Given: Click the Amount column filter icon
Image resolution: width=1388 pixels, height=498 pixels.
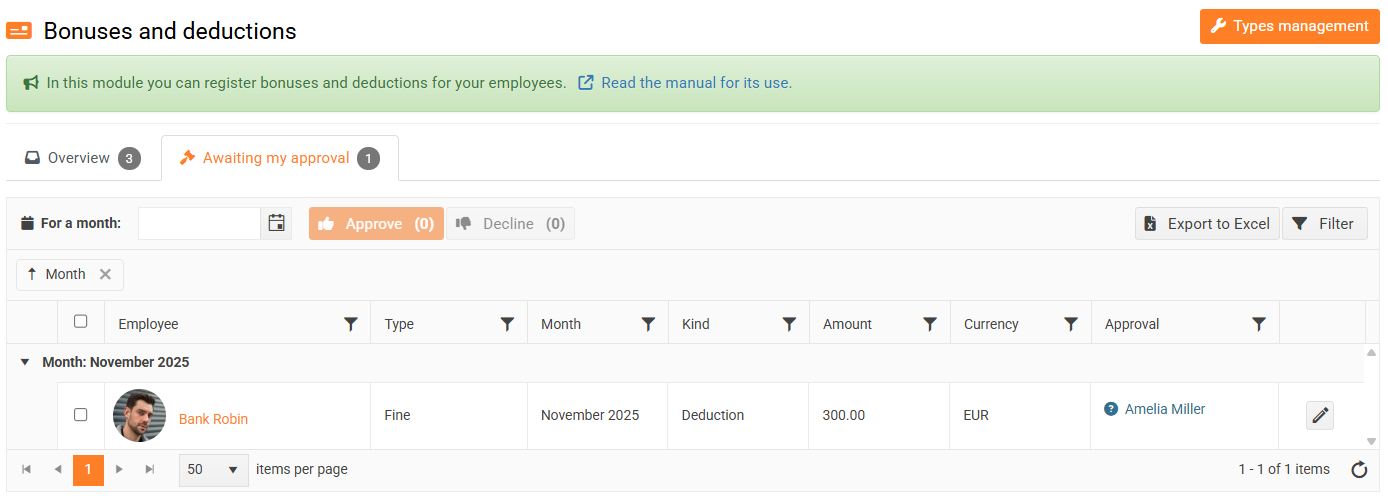Looking at the screenshot, I should [930, 324].
